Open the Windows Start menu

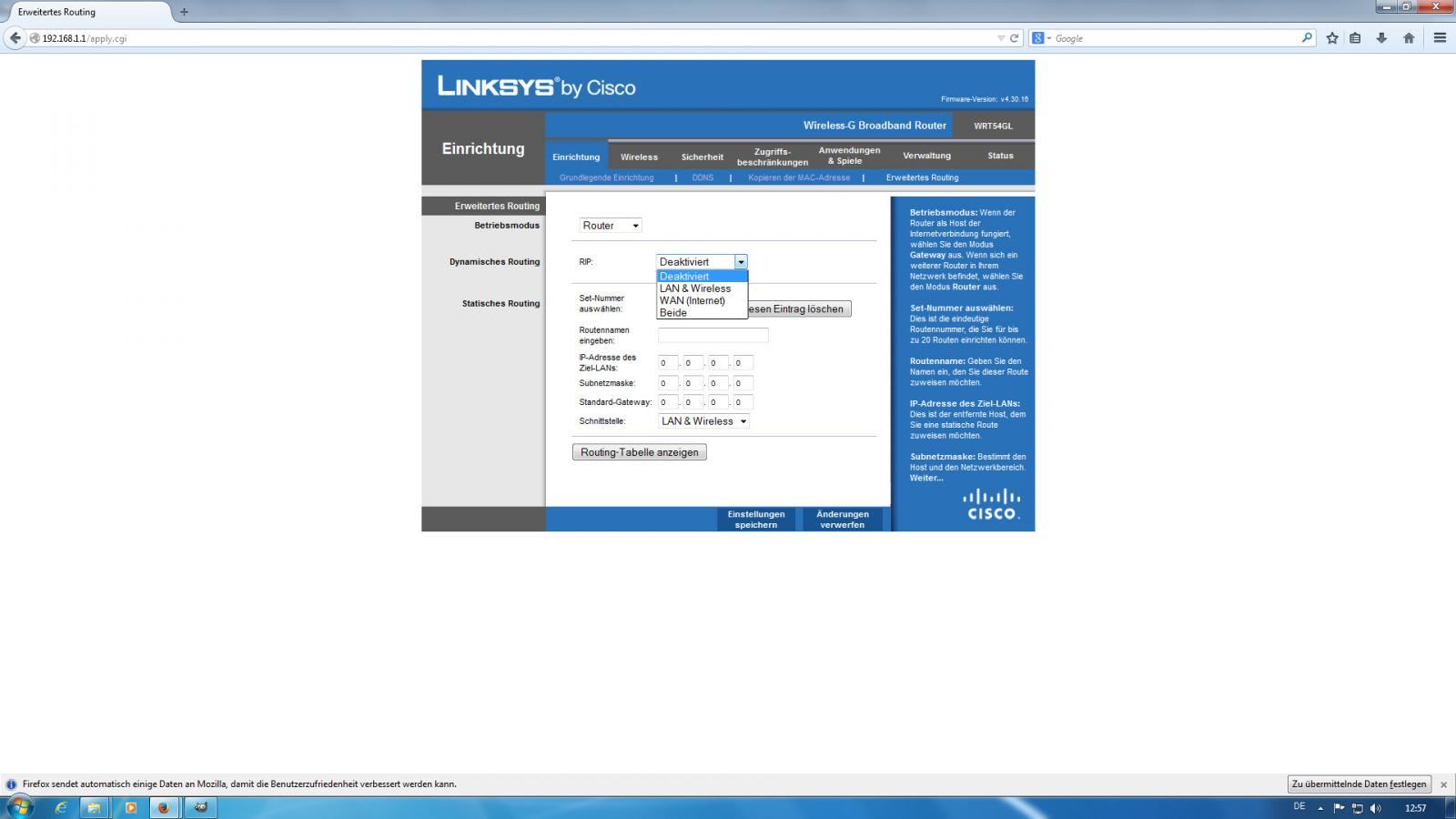click(x=19, y=806)
